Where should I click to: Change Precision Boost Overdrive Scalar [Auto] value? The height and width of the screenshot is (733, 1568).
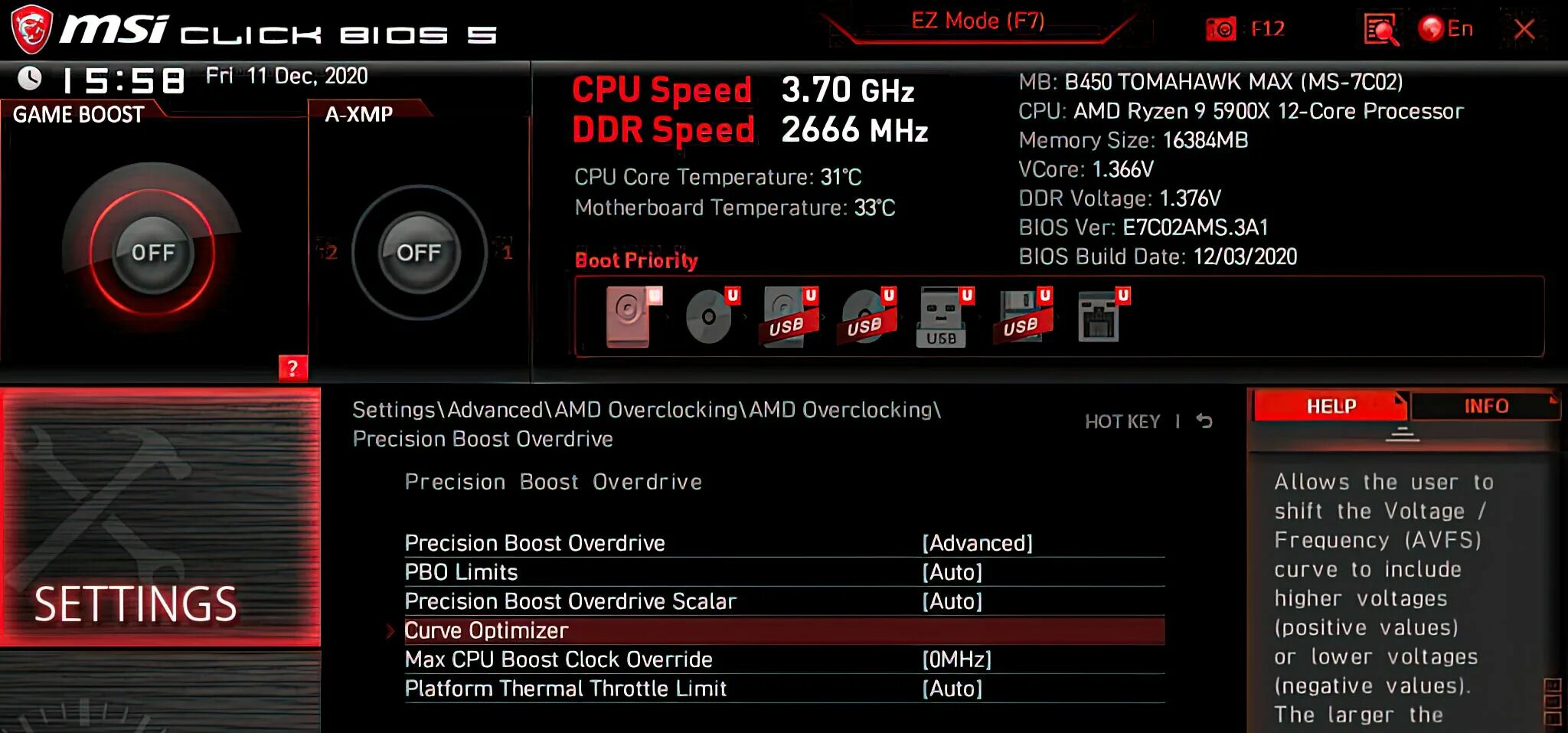(x=952, y=601)
